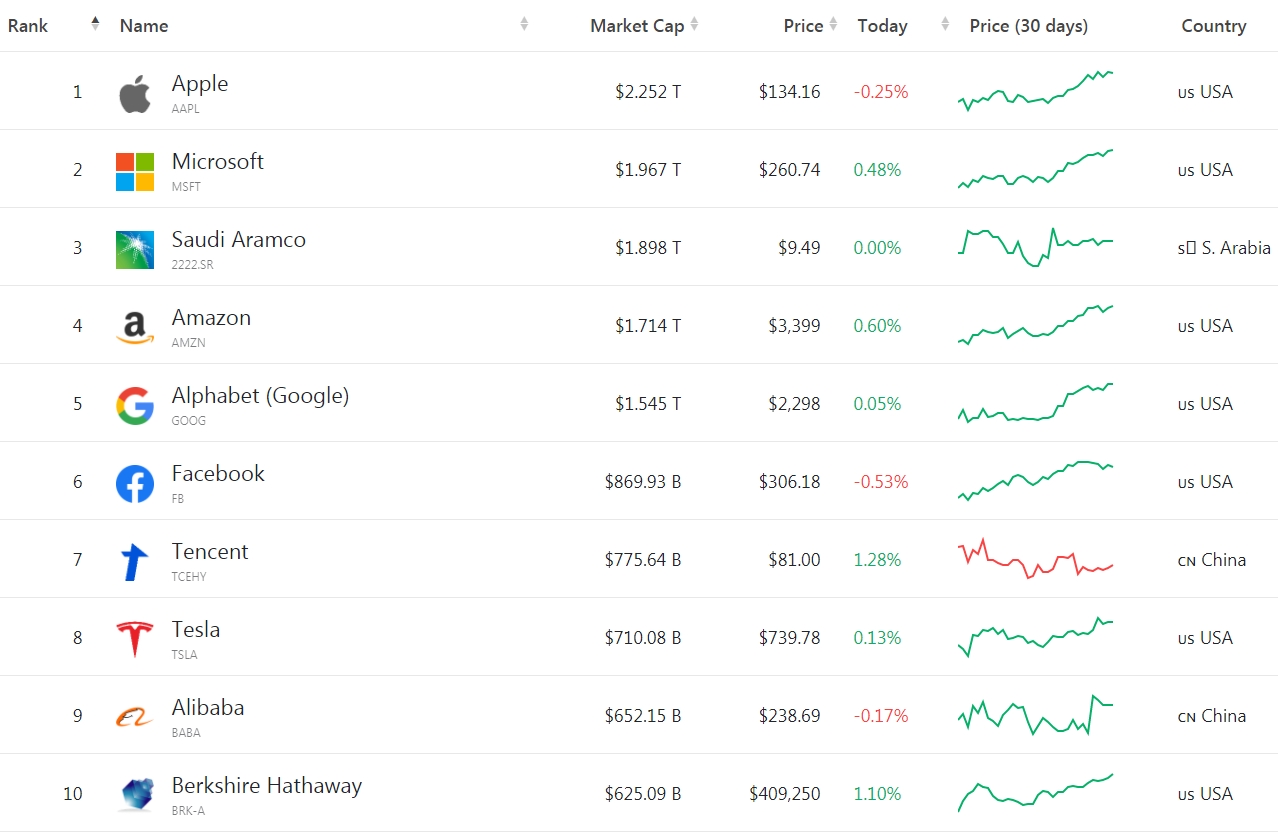This screenshot has height=832, width=1278.
Task: Click China country for Tencent
Action: click(1212, 560)
